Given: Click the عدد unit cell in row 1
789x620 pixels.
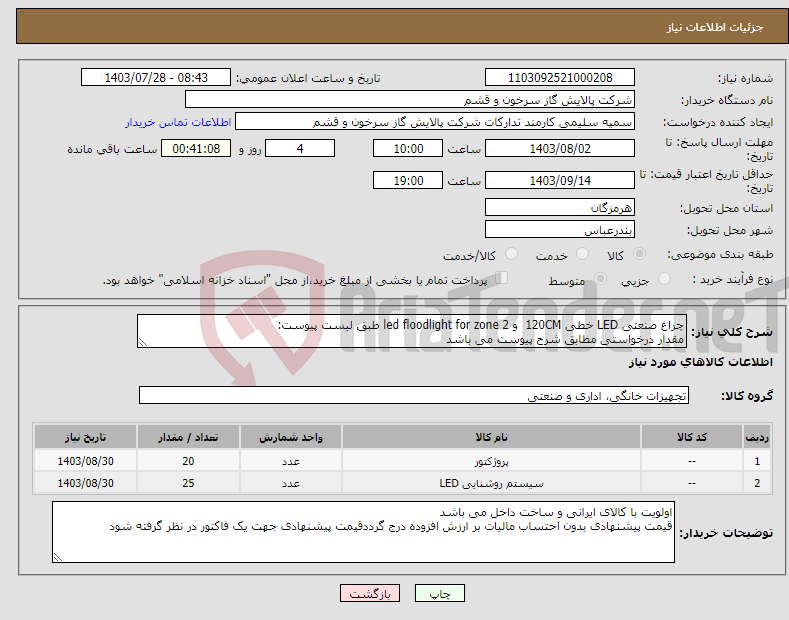Looking at the screenshot, I should click(291, 461).
